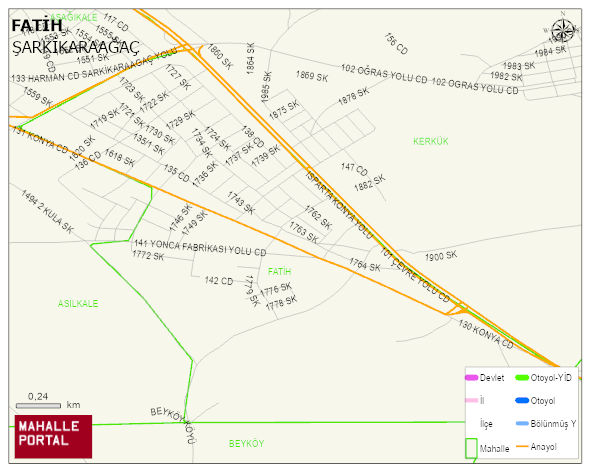591x472 pixels.
Task: Click the 130 KONYA CD road label
Action: point(486,334)
